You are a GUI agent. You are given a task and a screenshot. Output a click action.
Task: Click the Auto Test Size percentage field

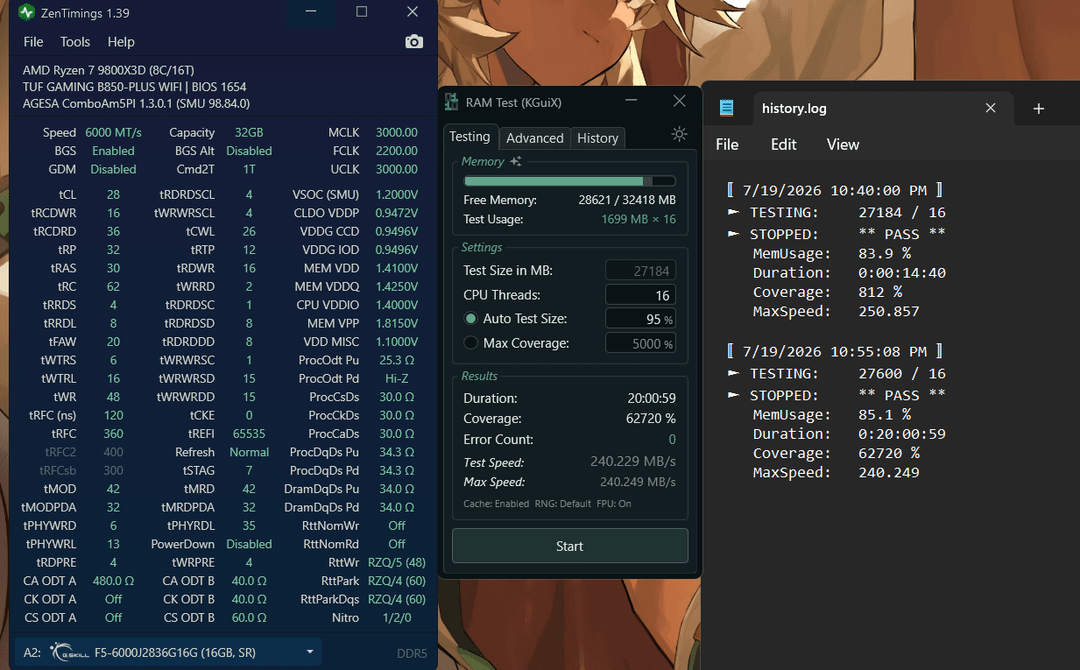pyautogui.click(x=641, y=319)
